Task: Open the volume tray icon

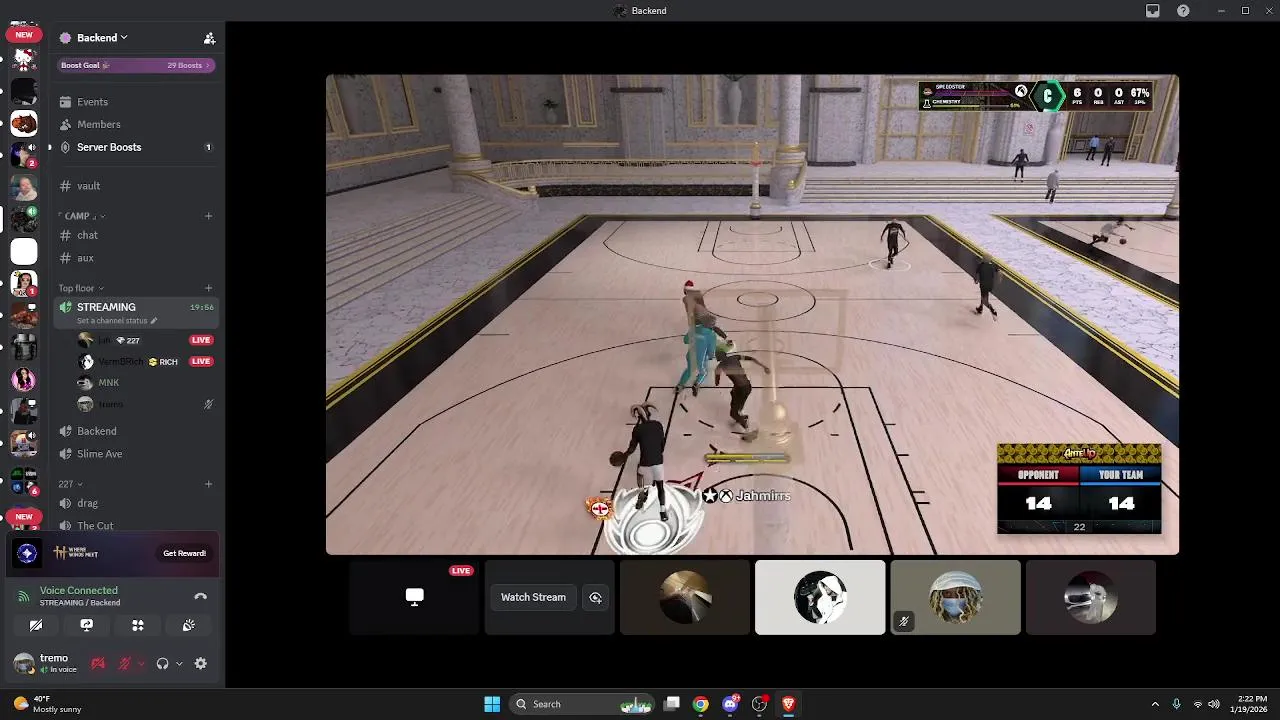Action: (1213, 704)
